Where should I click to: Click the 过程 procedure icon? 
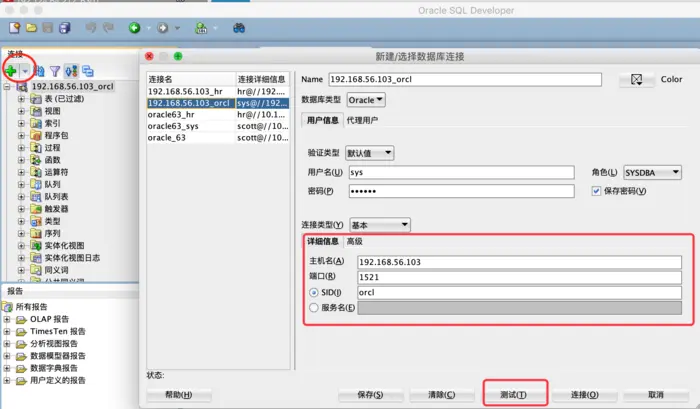(36, 148)
